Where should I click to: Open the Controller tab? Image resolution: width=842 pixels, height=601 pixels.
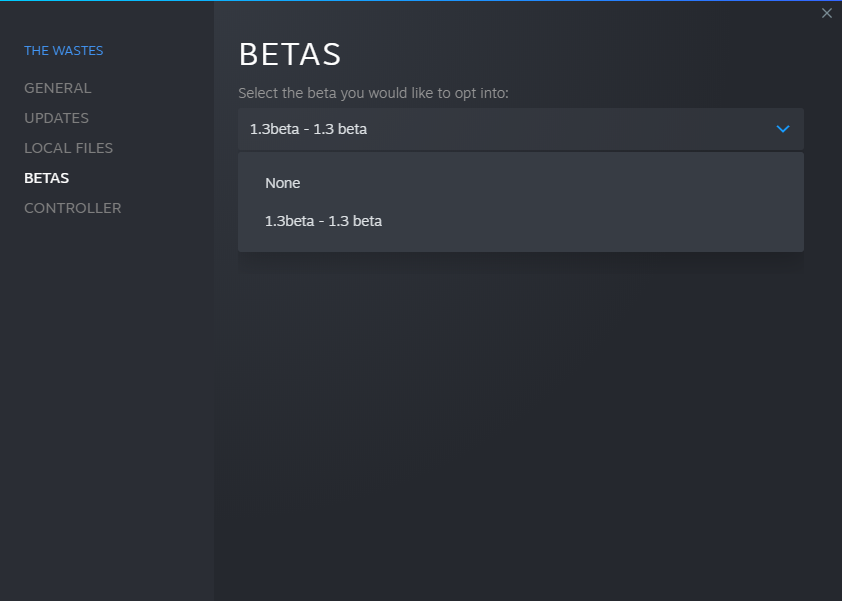[x=72, y=208]
